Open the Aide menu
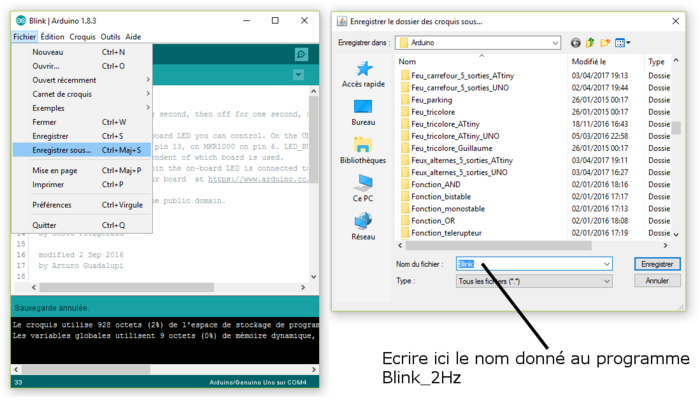 point(133,37)
